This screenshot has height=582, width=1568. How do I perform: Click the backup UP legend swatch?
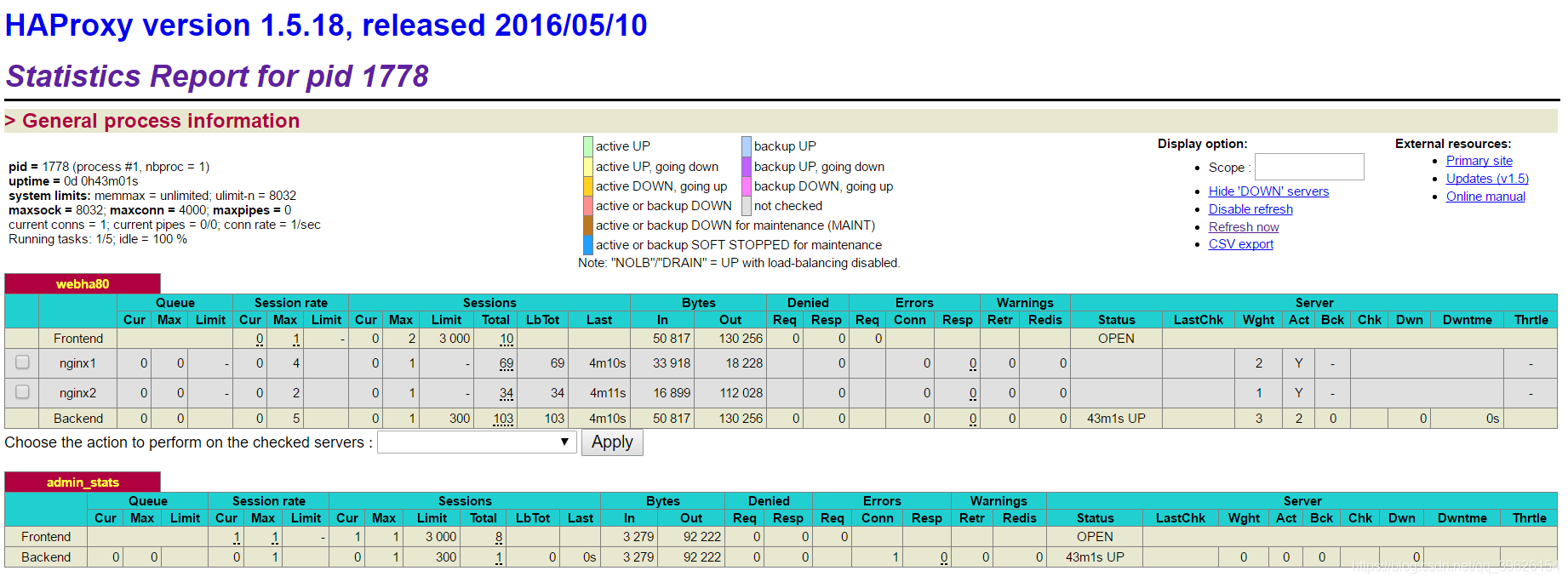coord(747,146)
